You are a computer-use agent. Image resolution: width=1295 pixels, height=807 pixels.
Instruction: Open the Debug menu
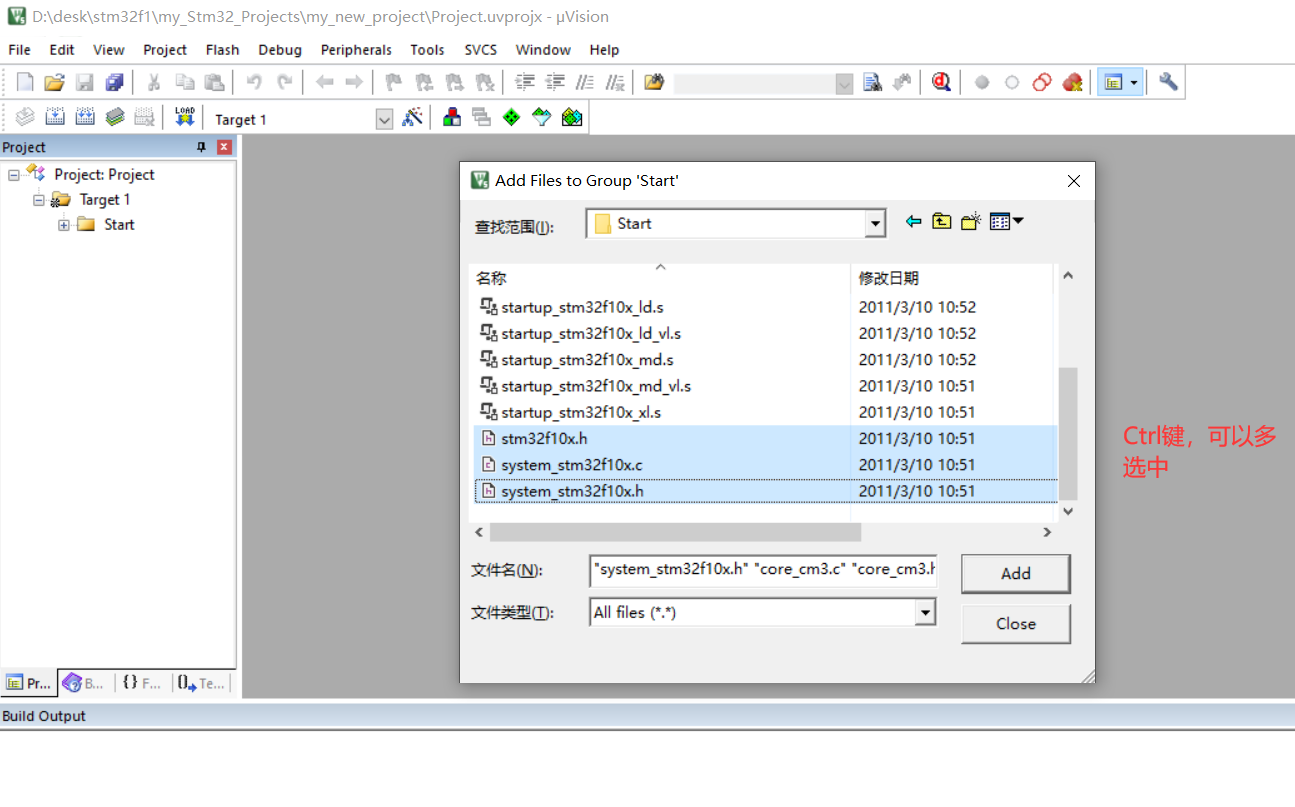click(280, 50)
